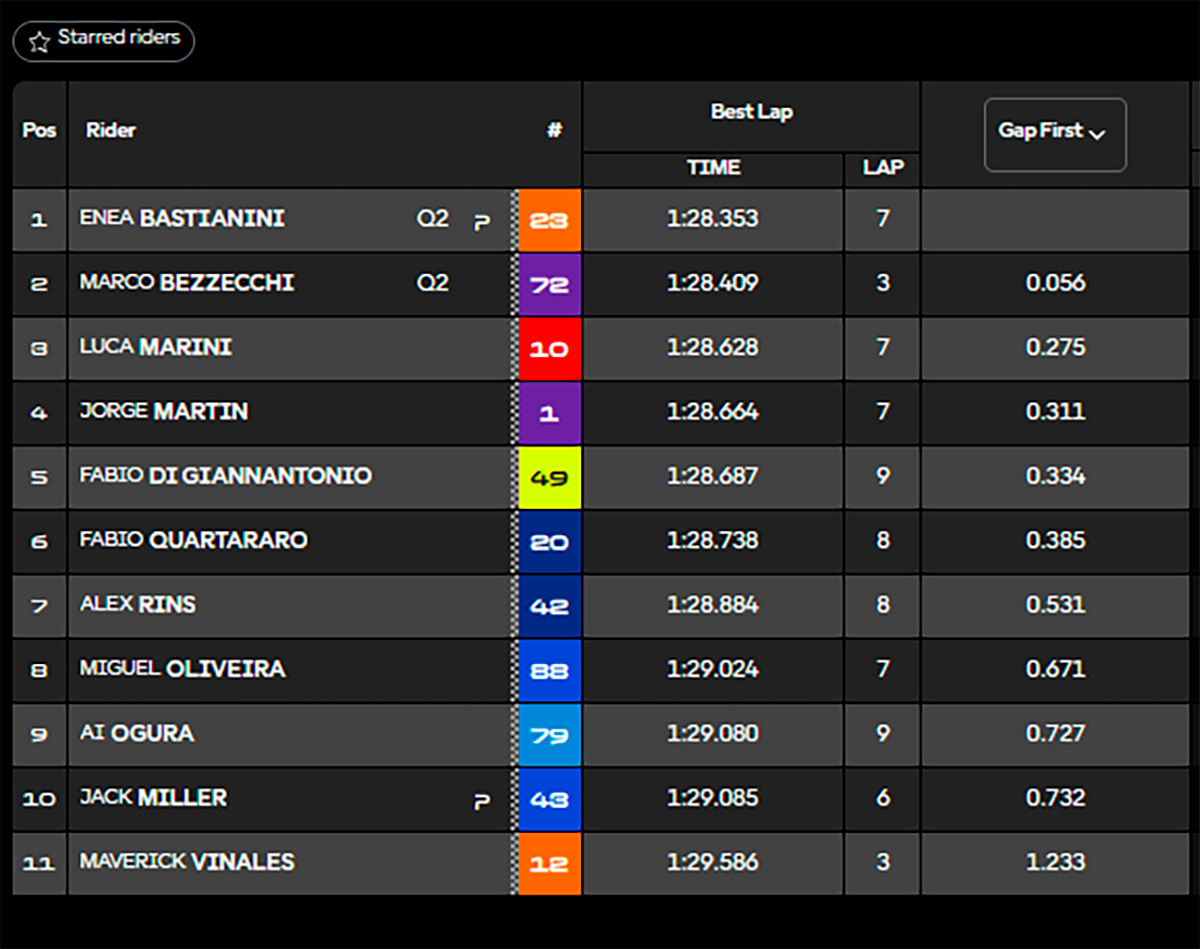Click the Q2 tag beside Marco Bezzecchi
Image resolution: width=1200 pixels, height=949 pixels.
click(433, 283)
